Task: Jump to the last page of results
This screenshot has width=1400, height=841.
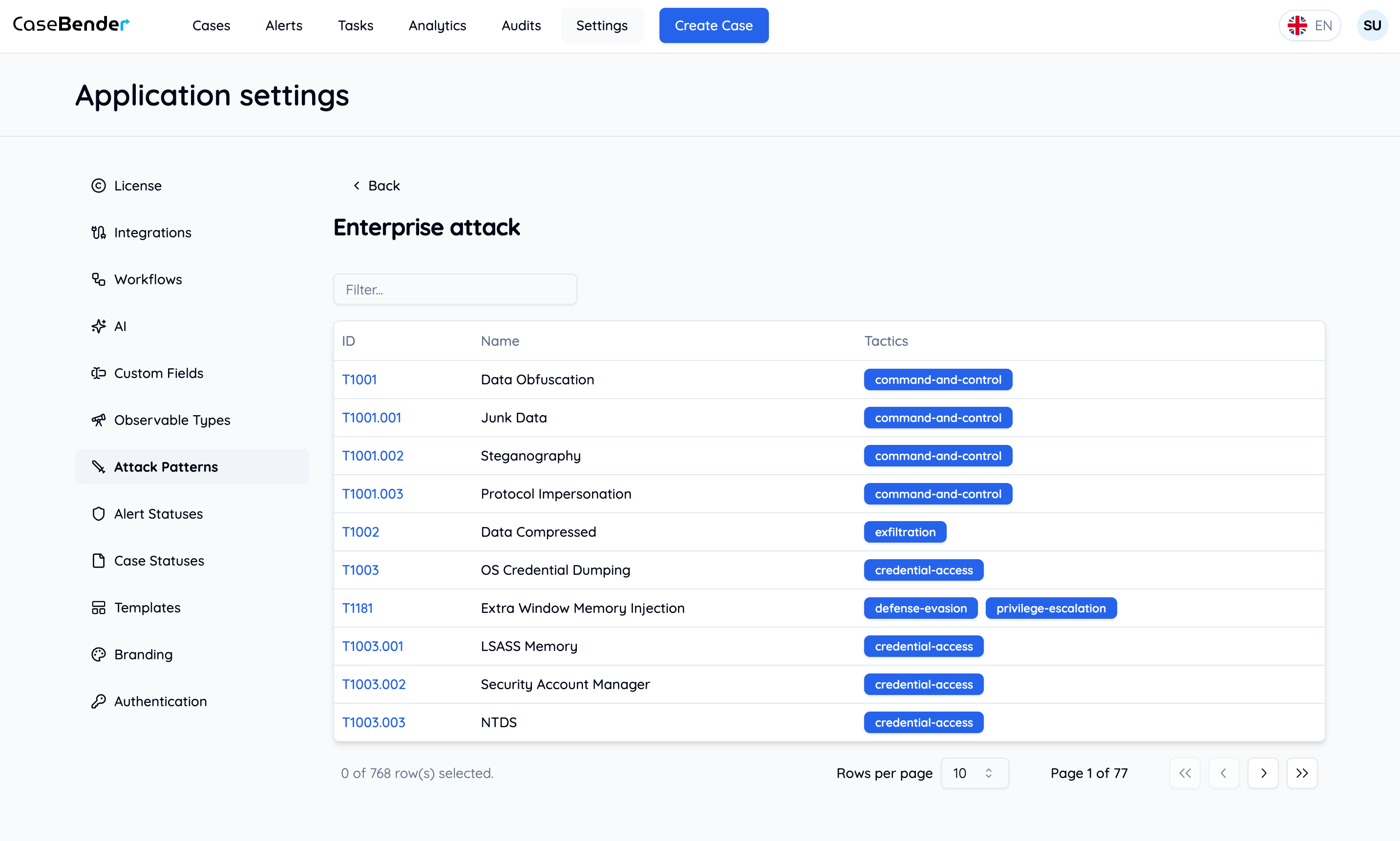Action: click(x=1302, y=773)
